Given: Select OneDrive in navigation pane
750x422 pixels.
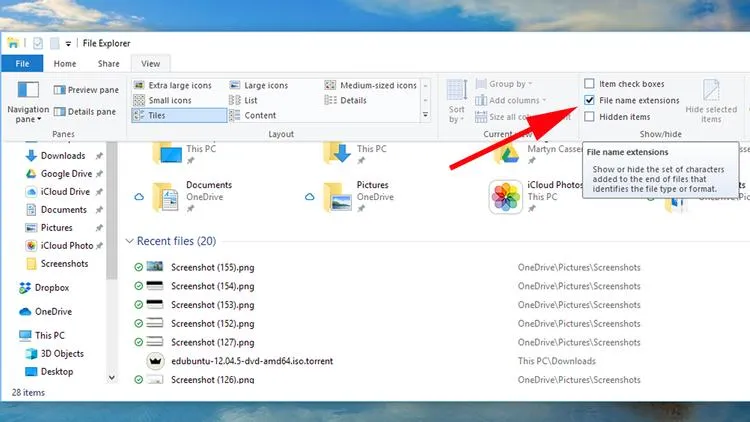Looking at the screenshot, I should [x=53, y=311].
